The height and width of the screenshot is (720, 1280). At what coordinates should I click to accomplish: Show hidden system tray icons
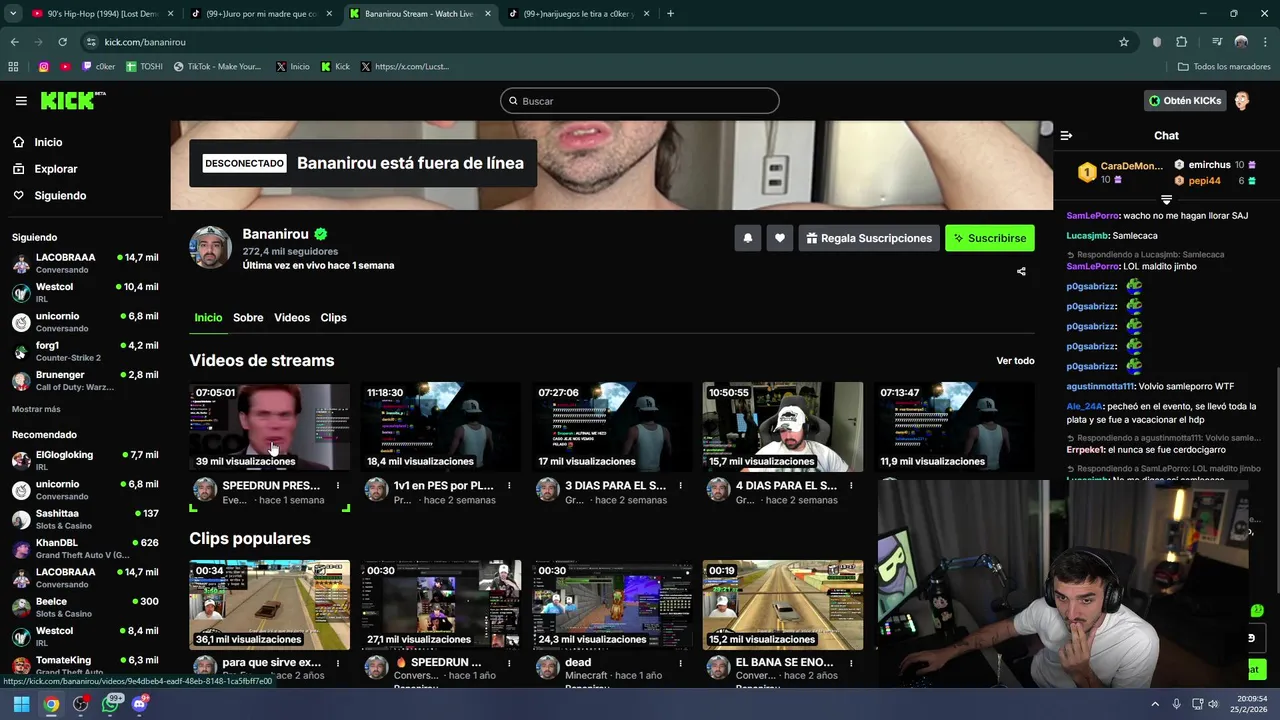(x=1155, y=704)
